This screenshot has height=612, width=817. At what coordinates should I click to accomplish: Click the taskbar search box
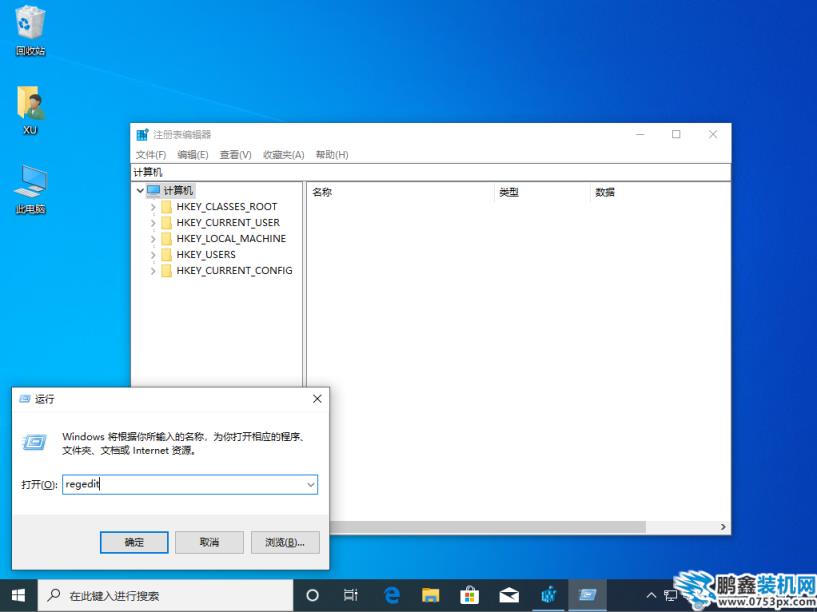[166, 595]
